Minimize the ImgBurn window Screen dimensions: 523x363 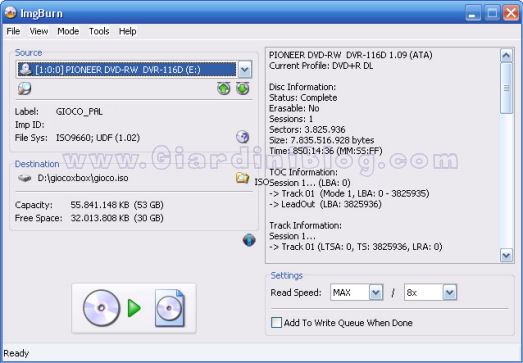coord(473,13)
